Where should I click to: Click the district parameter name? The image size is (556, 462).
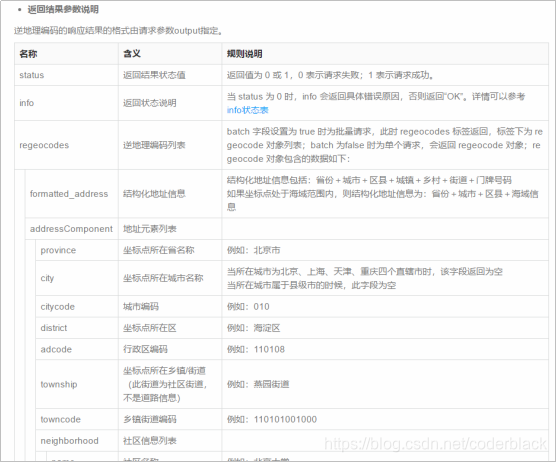click(x=54, y=328)
